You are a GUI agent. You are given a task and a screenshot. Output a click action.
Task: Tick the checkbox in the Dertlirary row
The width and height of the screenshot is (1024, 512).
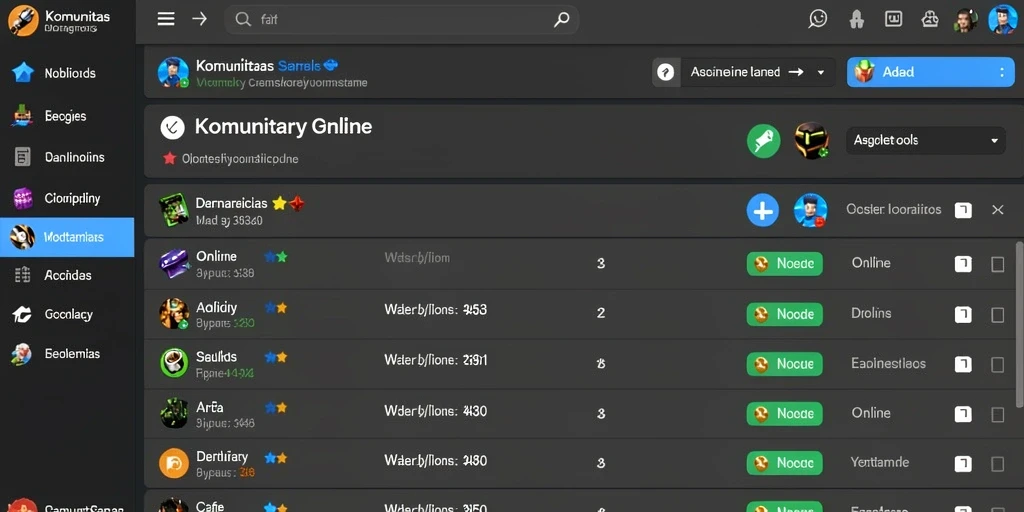[998, 464]
